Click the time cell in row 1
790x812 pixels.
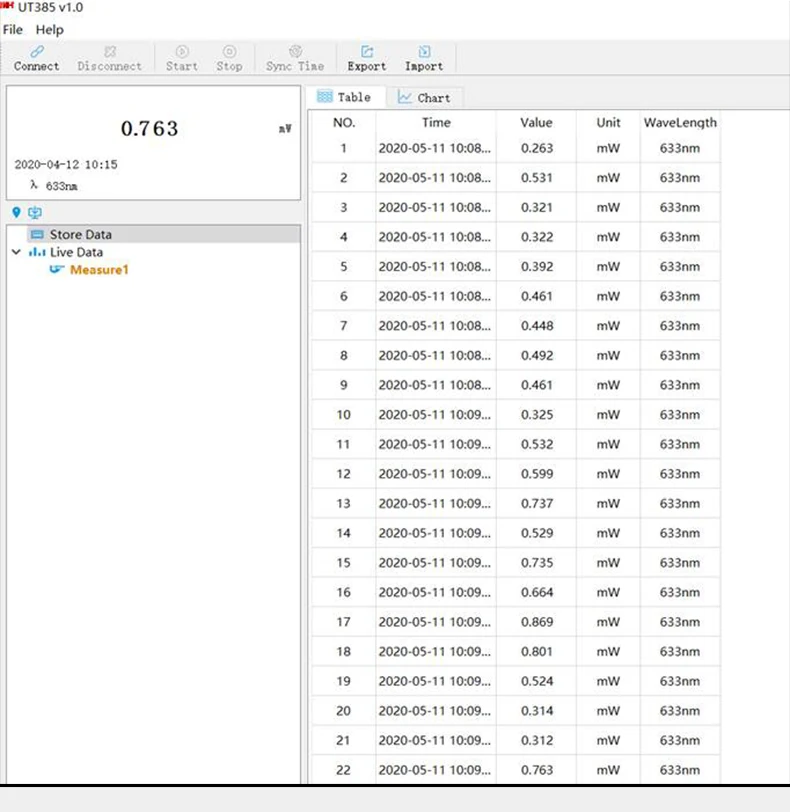435,148
